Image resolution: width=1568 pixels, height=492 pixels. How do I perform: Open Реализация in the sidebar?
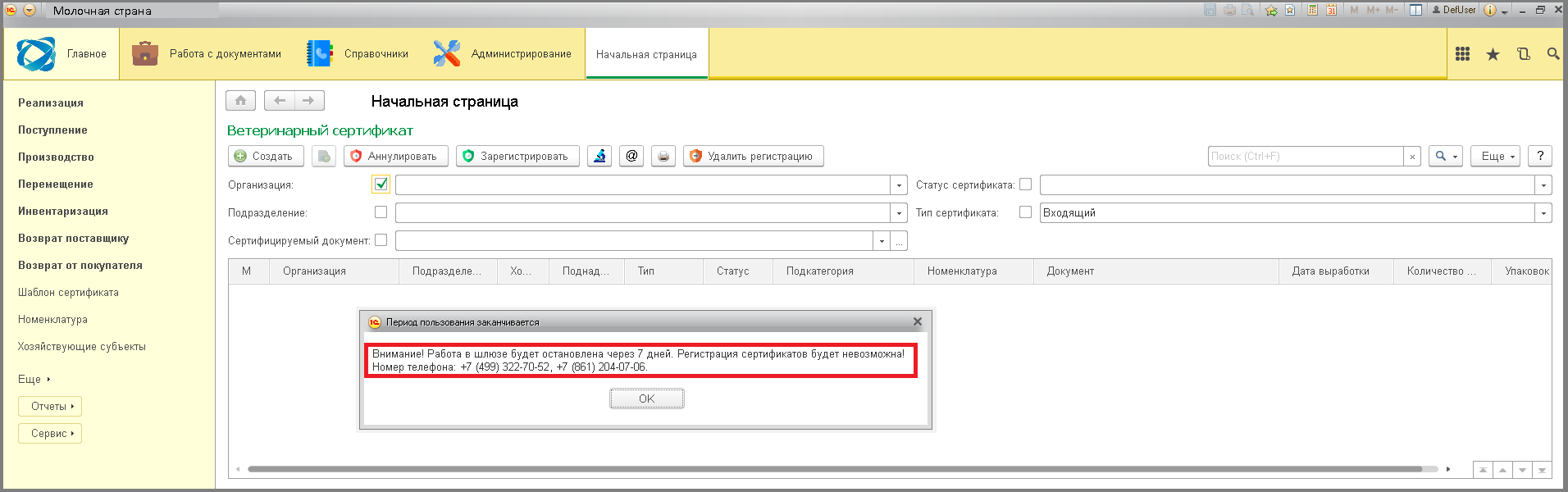(x=51, y=102)
